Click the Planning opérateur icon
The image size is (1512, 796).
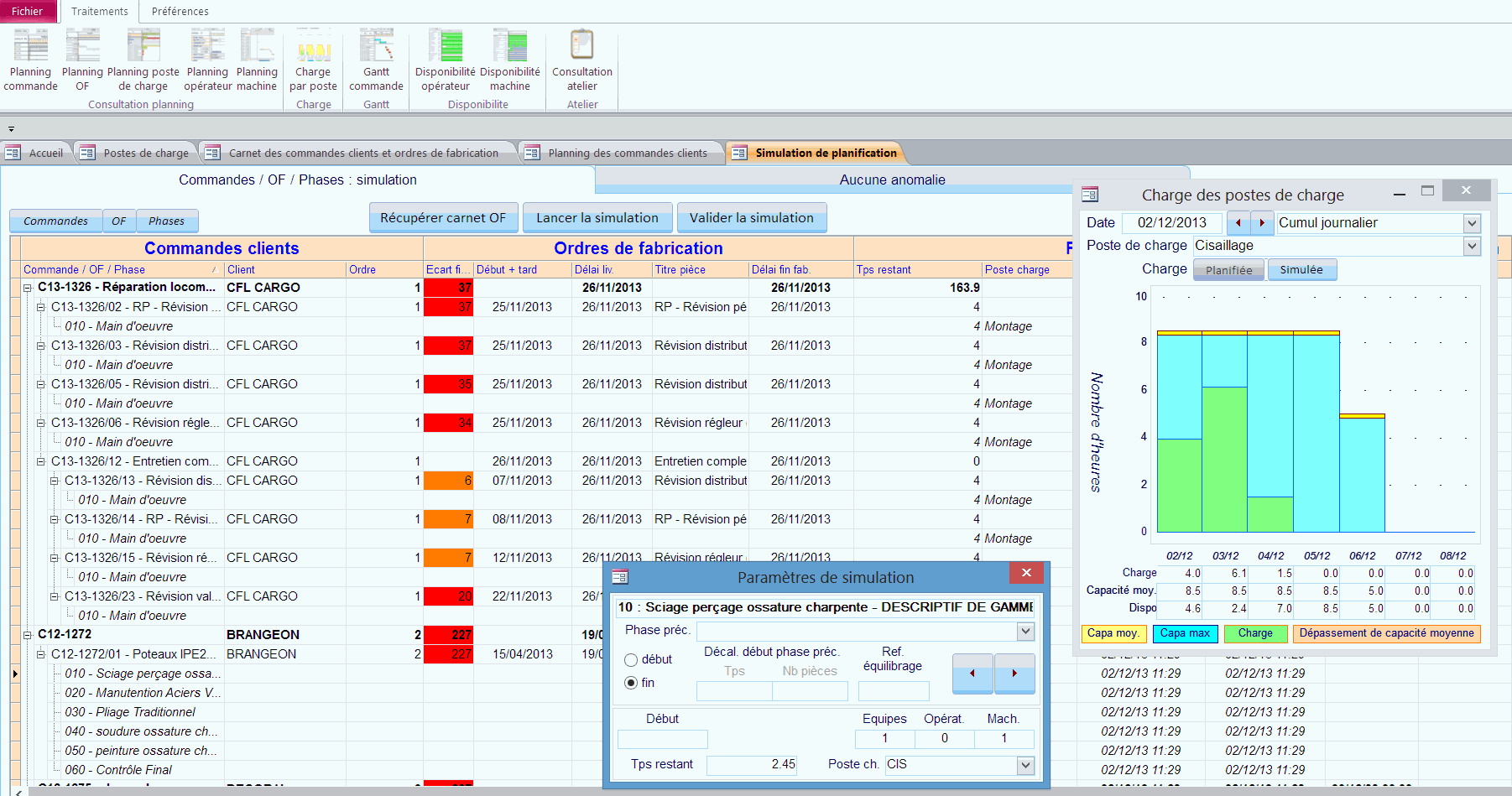click(x=207, y=59)
